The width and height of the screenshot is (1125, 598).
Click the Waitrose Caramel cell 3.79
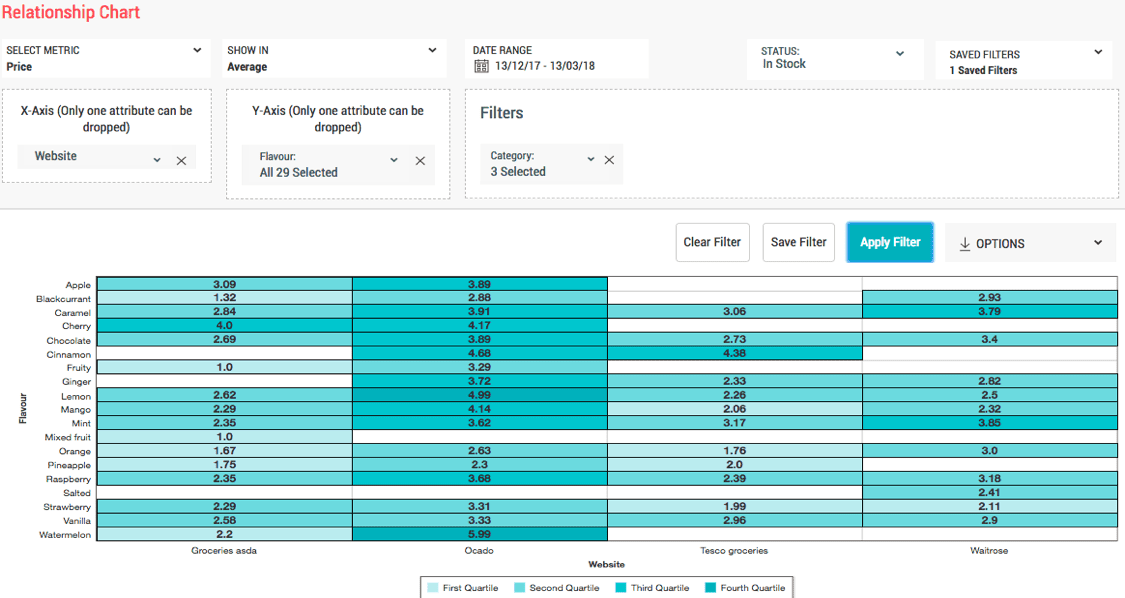tap(989, 312)
